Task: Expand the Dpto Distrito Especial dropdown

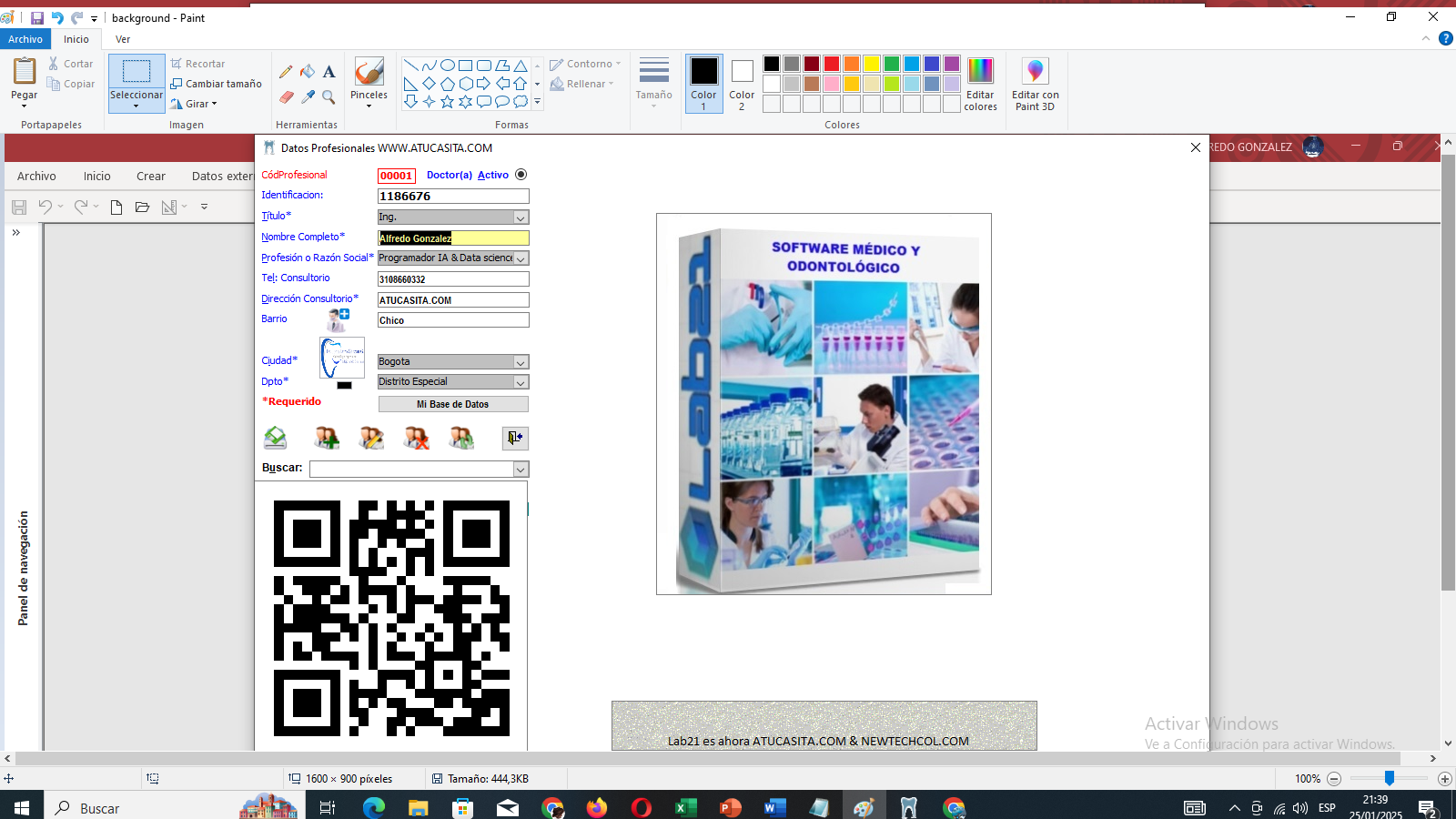Action: [521, 382]
